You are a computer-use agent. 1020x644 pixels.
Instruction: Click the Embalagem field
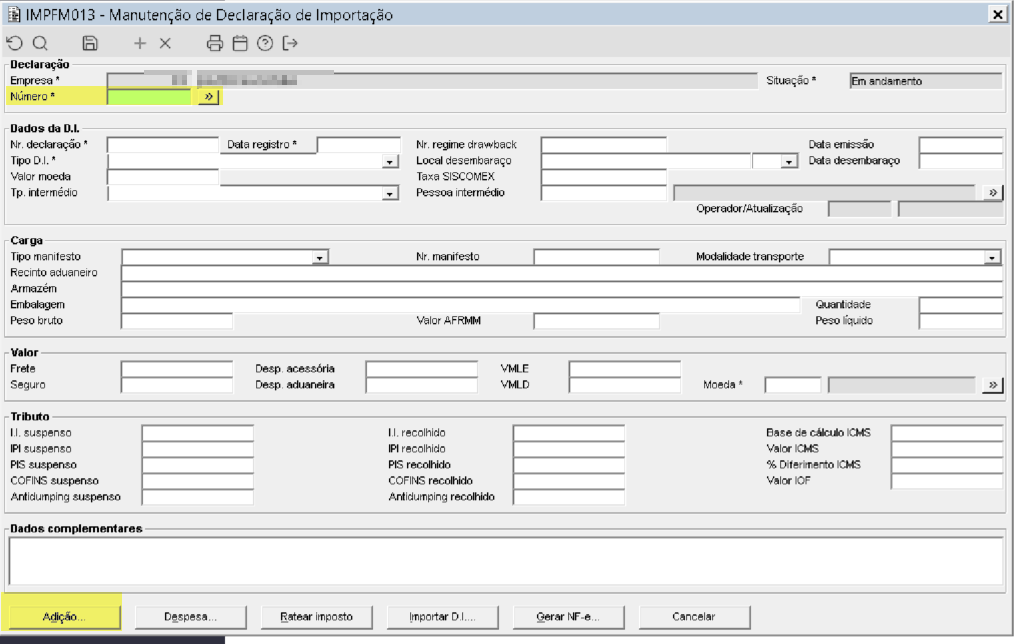pyautogui.click(x=461, y=305)
